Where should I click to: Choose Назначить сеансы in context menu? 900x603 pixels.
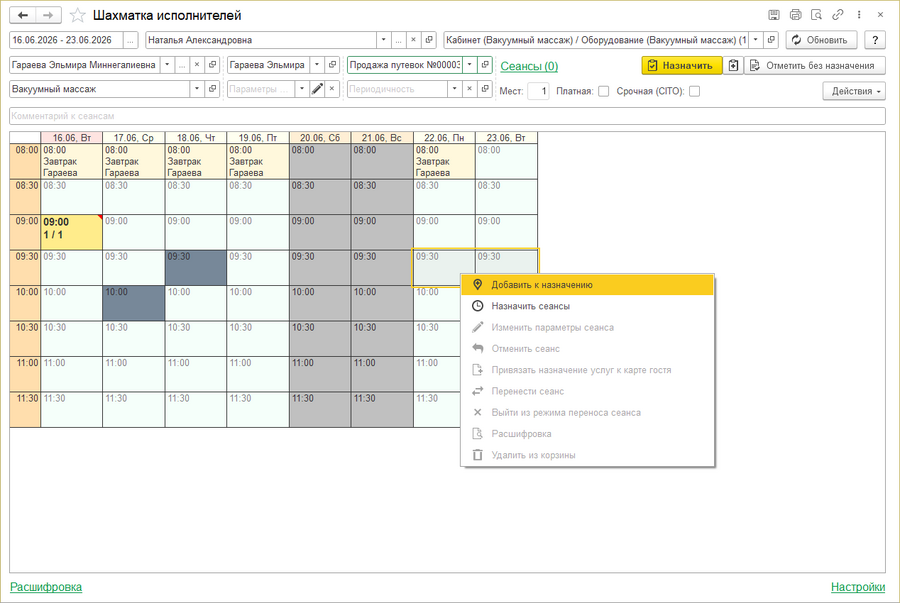[588, 306]
